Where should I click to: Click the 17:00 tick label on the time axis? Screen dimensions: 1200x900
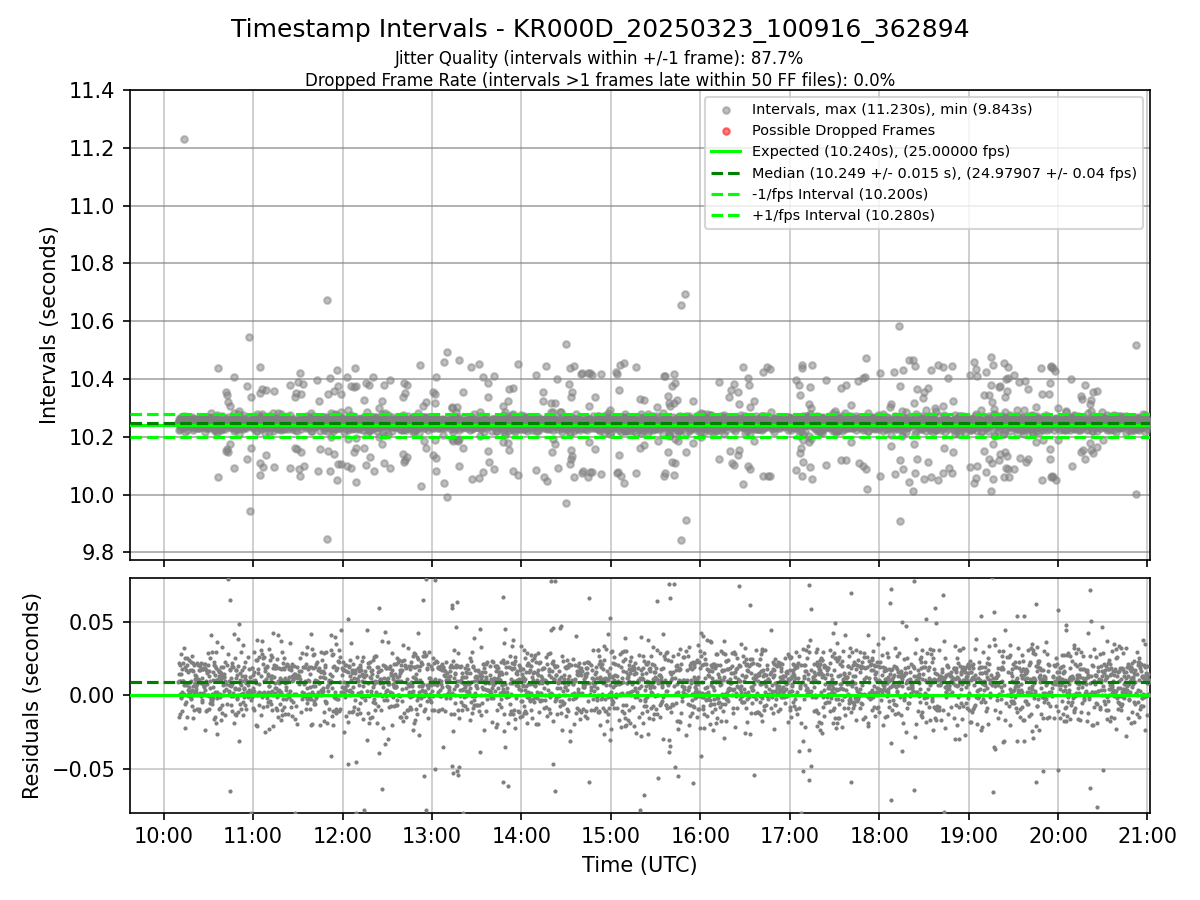[x=790, y=835]
